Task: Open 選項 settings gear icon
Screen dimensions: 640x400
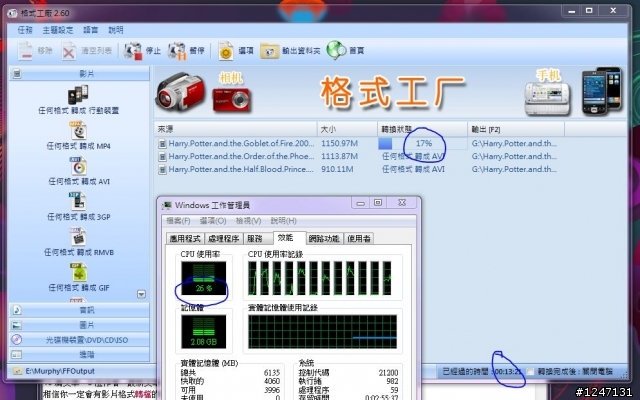Action: coord(225,51)
